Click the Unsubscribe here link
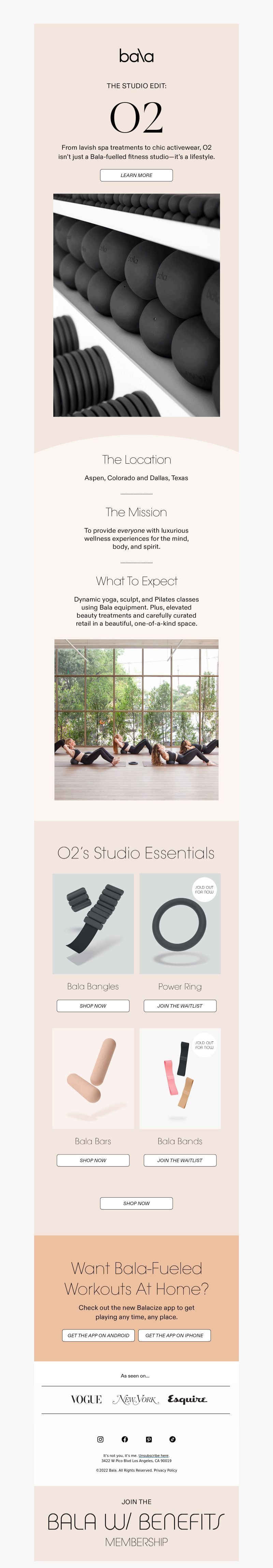The height and width of the screenshot is (1568, 273). click(154, 1455)
